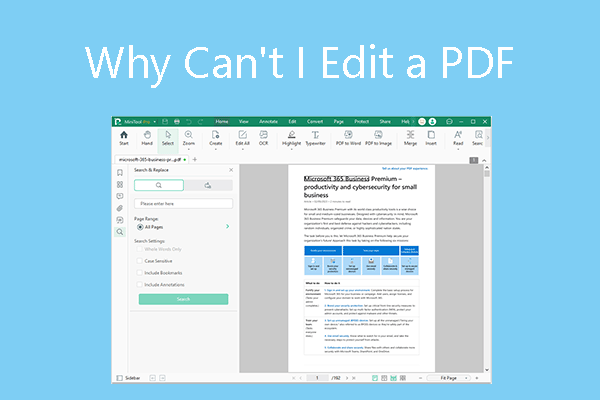
Task: Select the Hand tool
Action: tap(147, 138)
